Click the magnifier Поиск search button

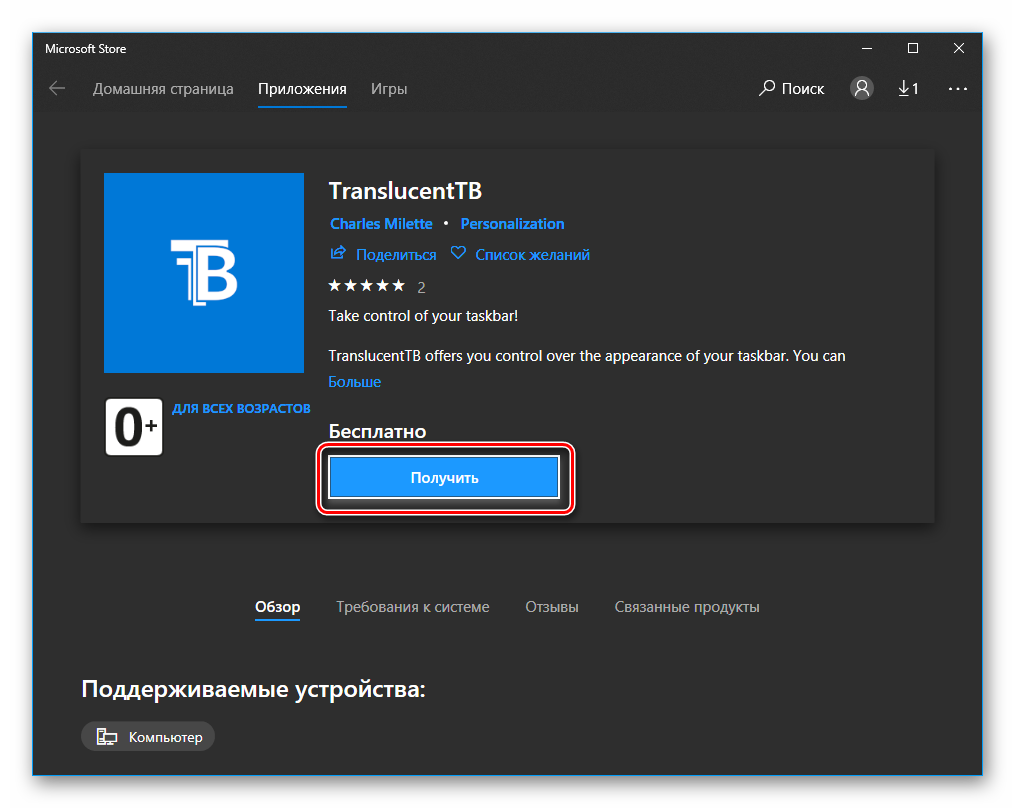792,89
